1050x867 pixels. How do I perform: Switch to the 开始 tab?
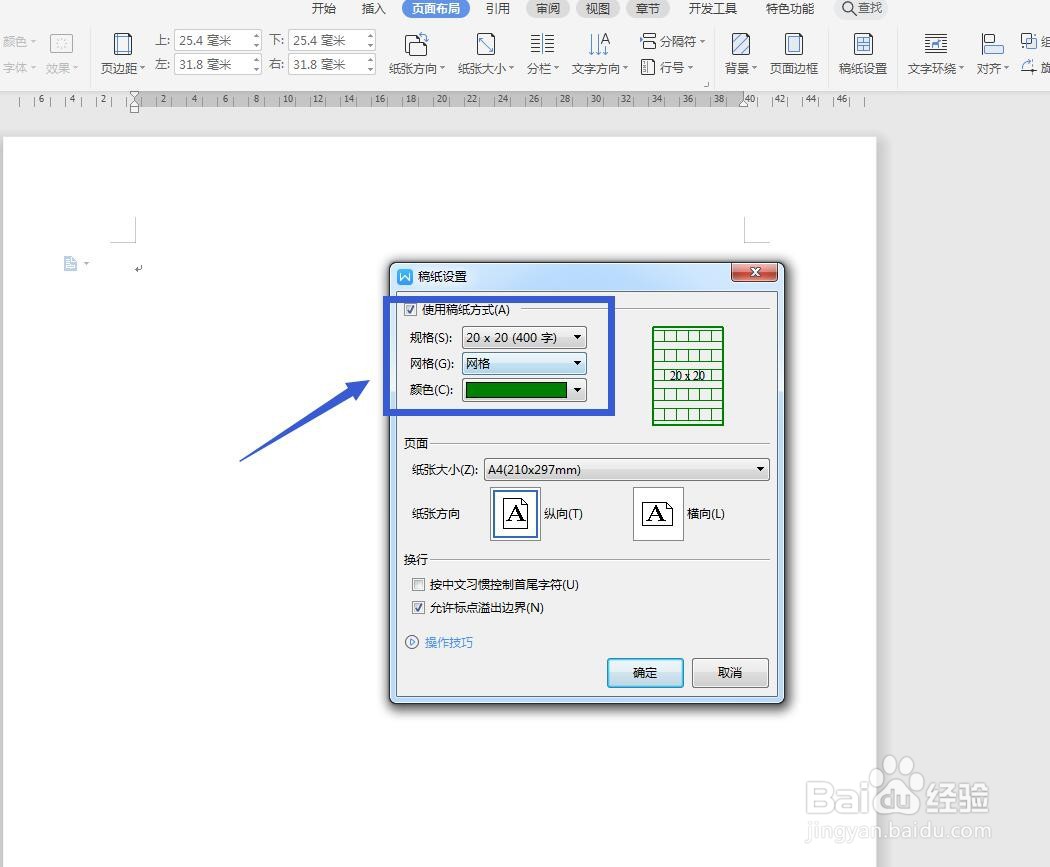[323, 8]
